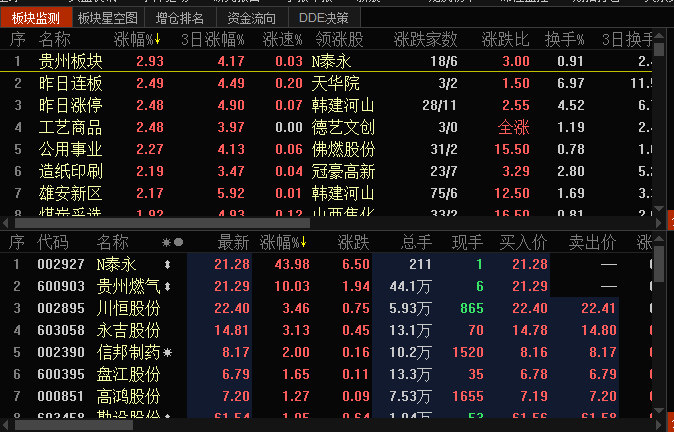The image size is (674, 432).
Task: Click the 全涨 value in 工艺商品 row
Action: [x=514, y=127]
